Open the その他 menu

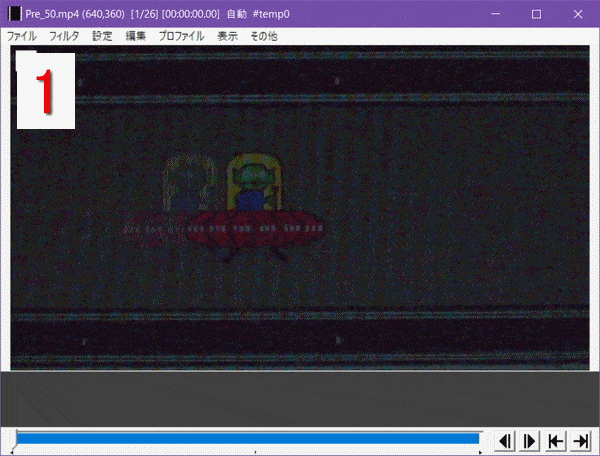(264, 36)
